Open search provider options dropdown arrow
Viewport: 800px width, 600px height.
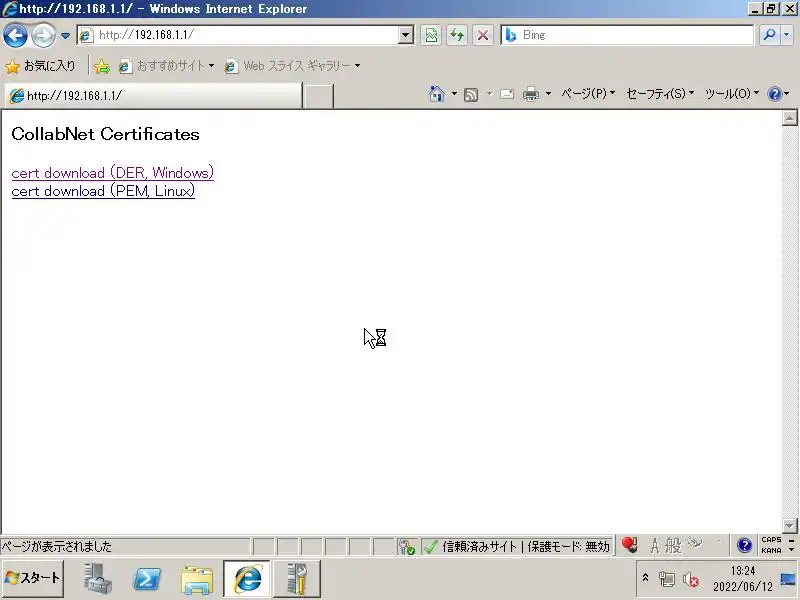tap(787, 35)
